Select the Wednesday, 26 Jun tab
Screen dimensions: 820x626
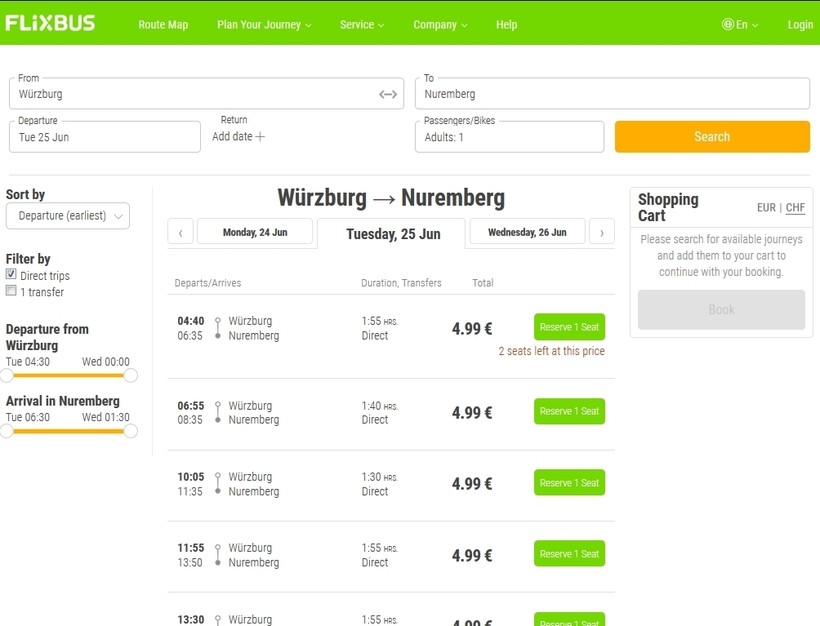tap(527, 232)
